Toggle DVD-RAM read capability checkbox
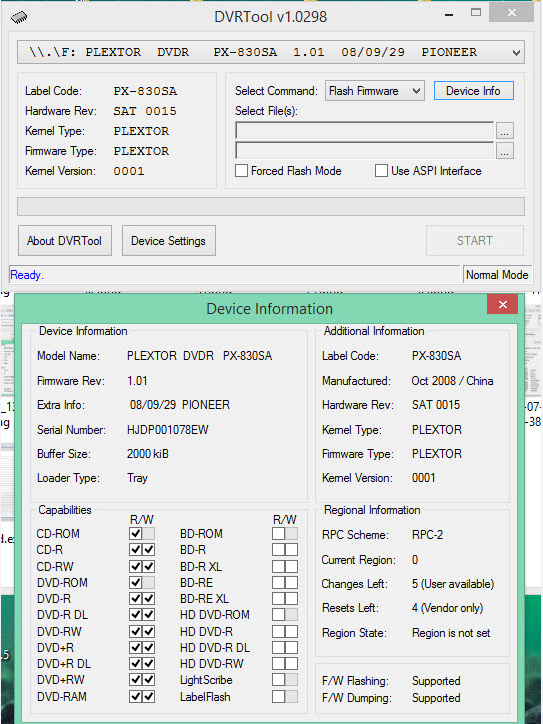 136,697
